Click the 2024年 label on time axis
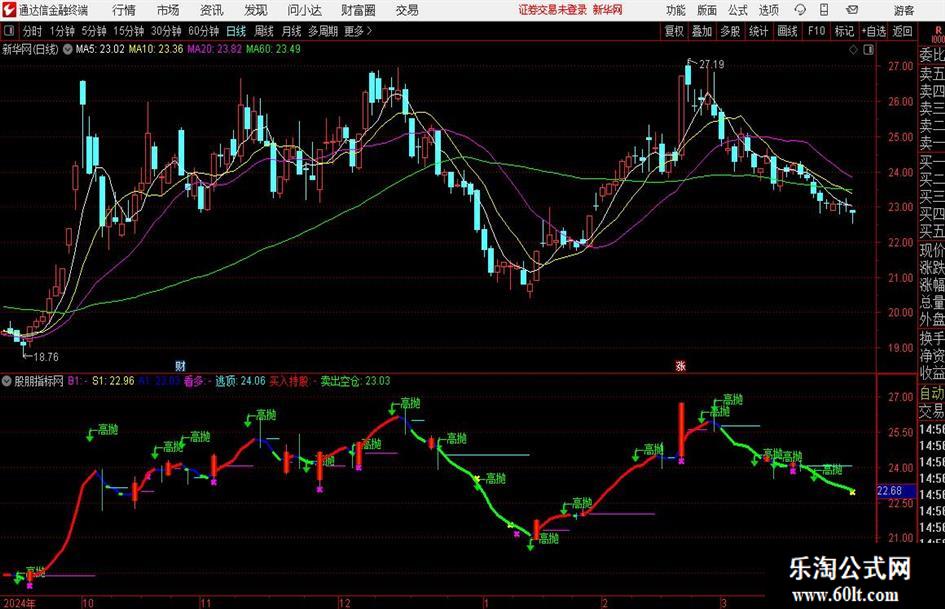Viewport: 945px width, 609px height. (19, 603)
